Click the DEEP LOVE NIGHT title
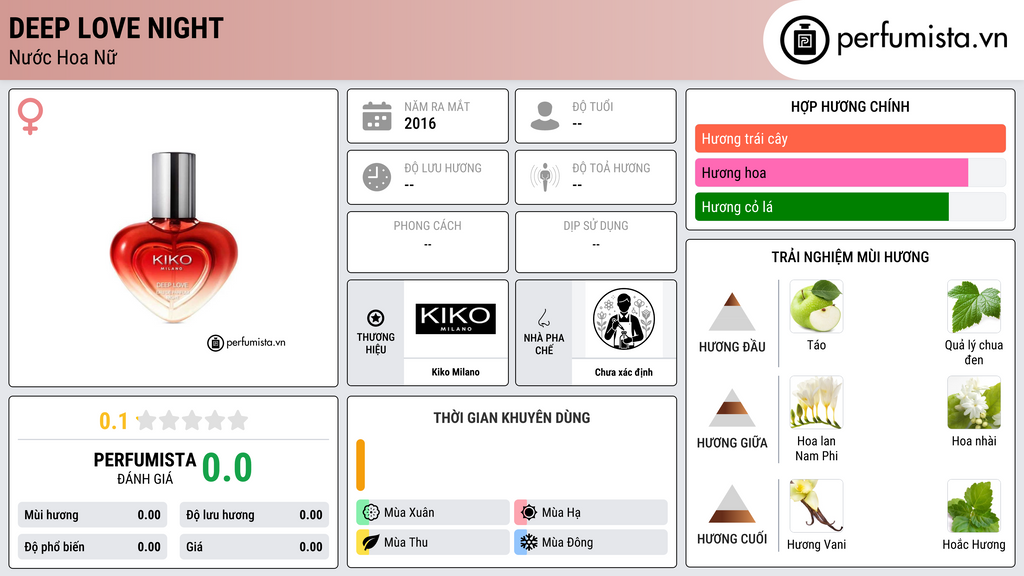Image resolution: width=1024 pixels, height=576 pixels. coord(116,28)
